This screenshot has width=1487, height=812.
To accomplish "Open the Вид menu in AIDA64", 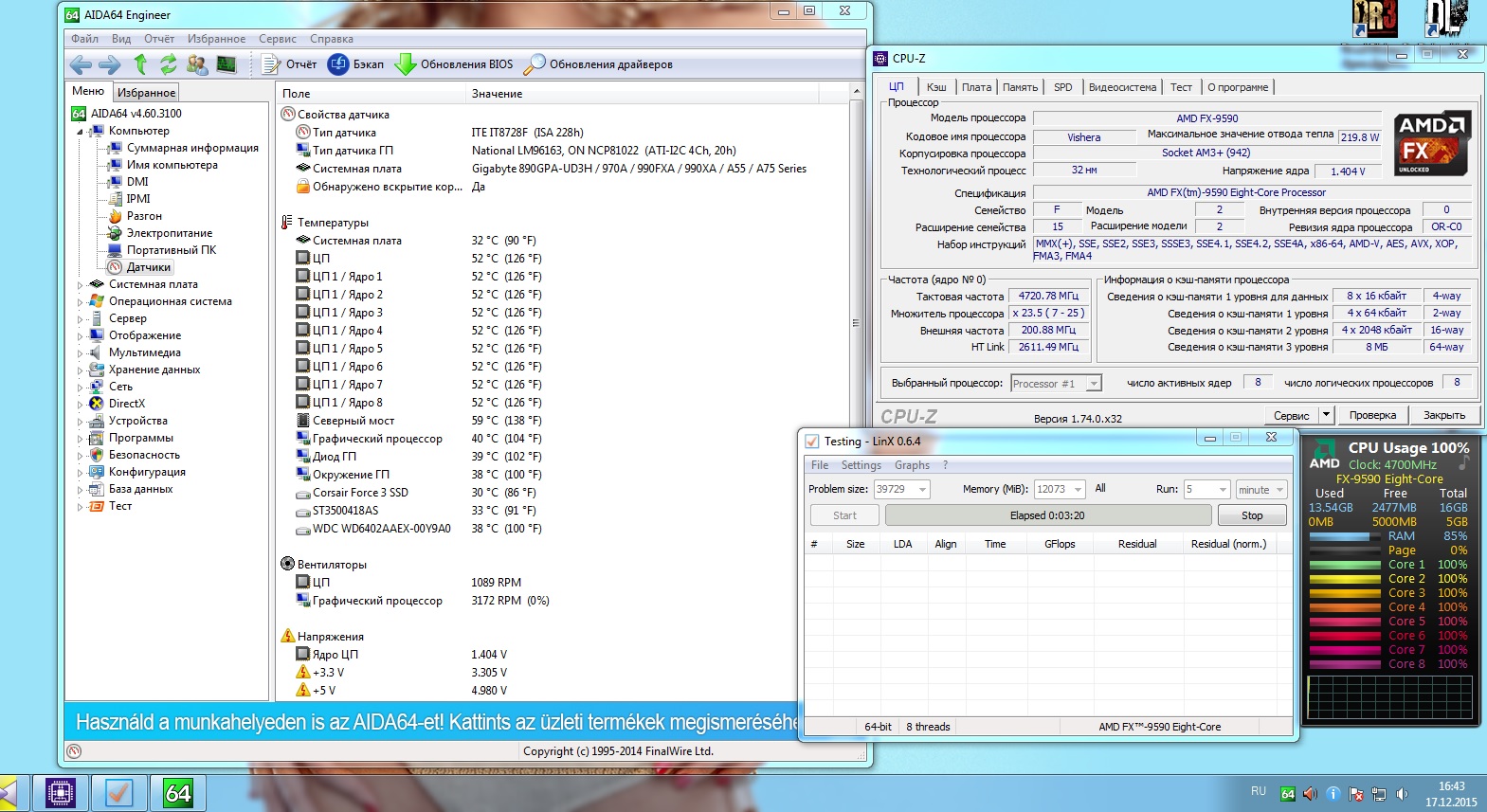I will point(121,39).
